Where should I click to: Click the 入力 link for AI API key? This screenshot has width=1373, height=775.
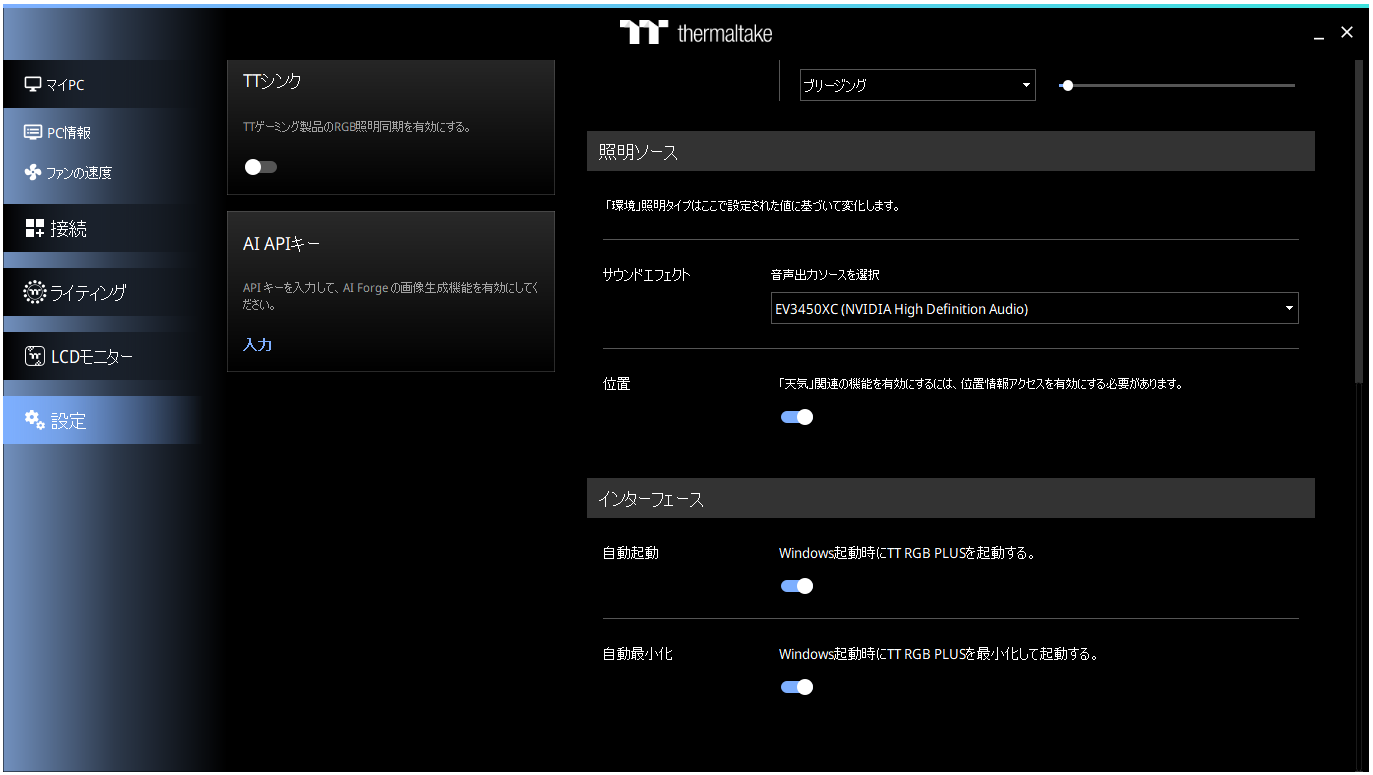coord(257,345)
